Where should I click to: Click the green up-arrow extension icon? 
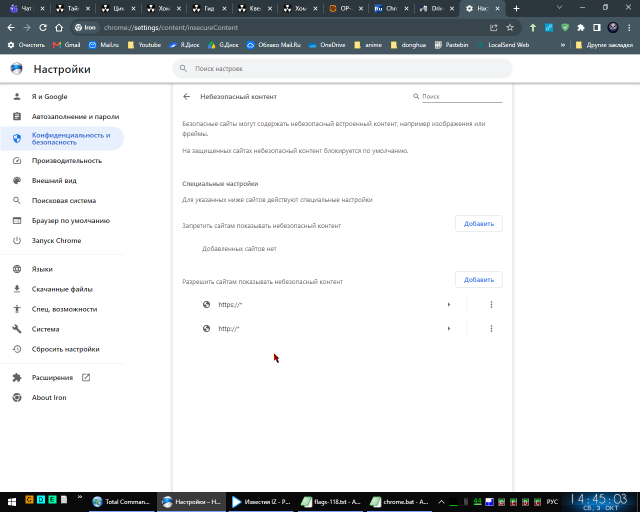pos(533,27)
